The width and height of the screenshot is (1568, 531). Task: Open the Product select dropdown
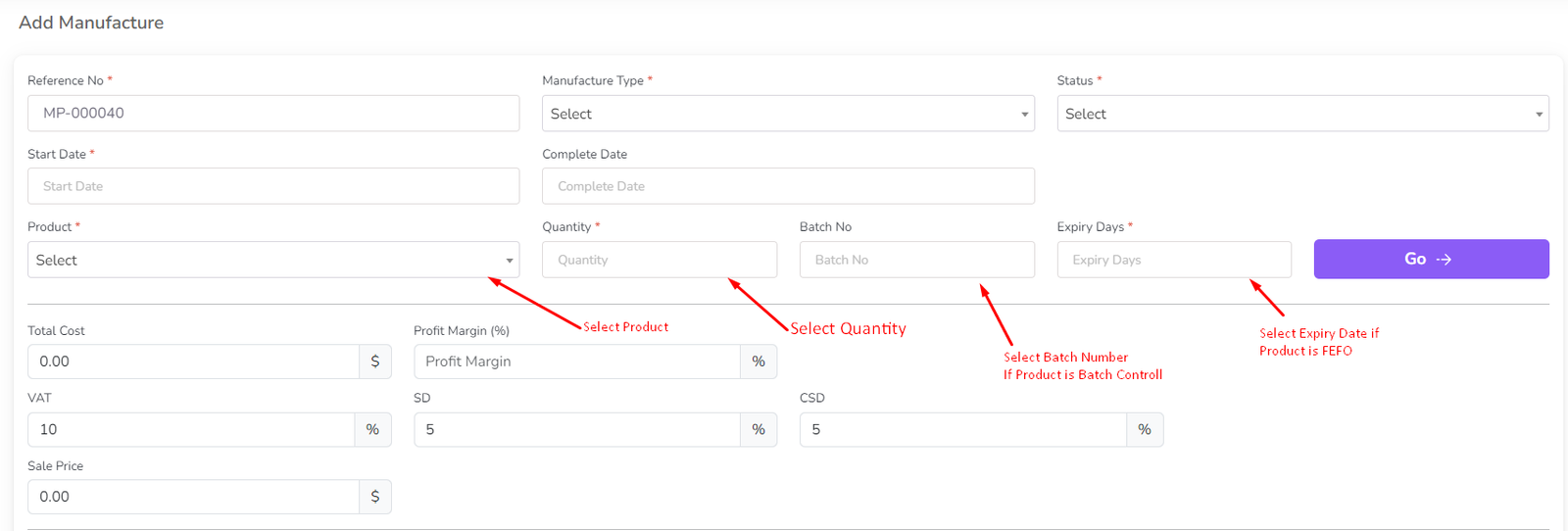[273, 260]
